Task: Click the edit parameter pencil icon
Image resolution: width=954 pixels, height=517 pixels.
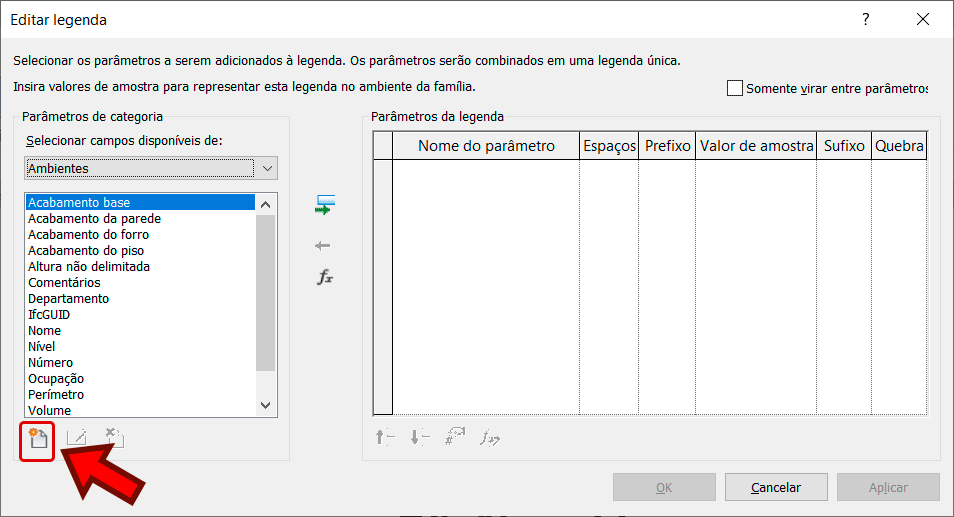Action: click(x=77, y=437)
